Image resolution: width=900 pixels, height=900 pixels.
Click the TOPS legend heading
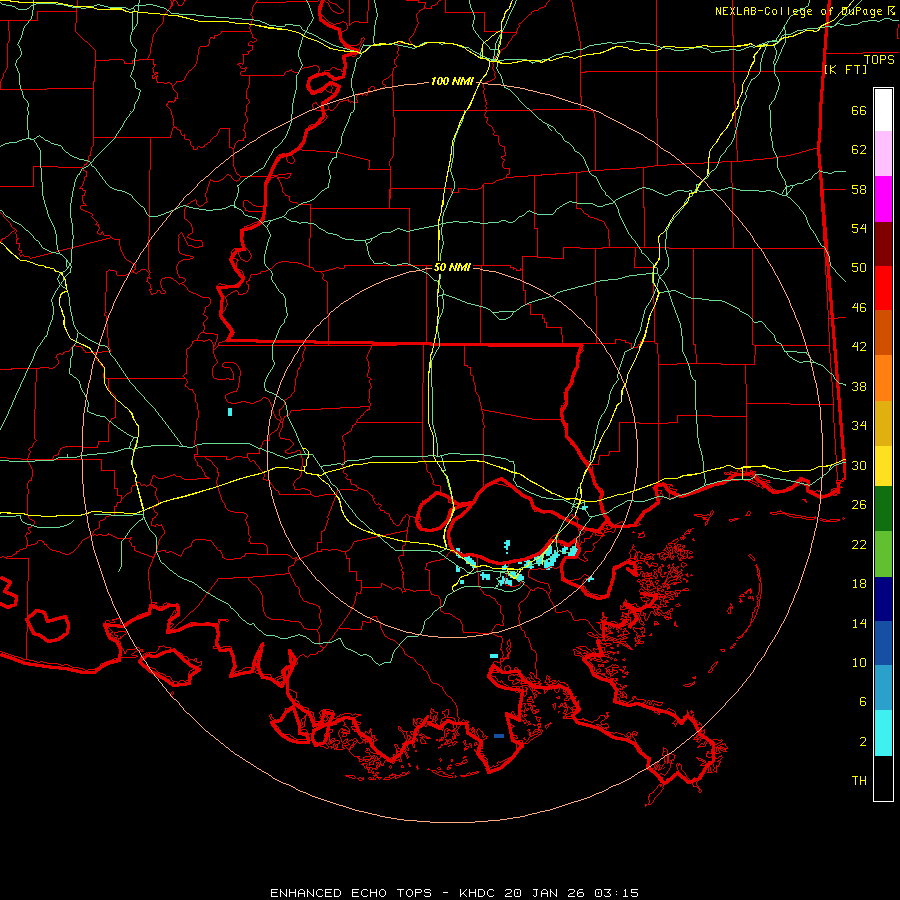click(879, 60)
